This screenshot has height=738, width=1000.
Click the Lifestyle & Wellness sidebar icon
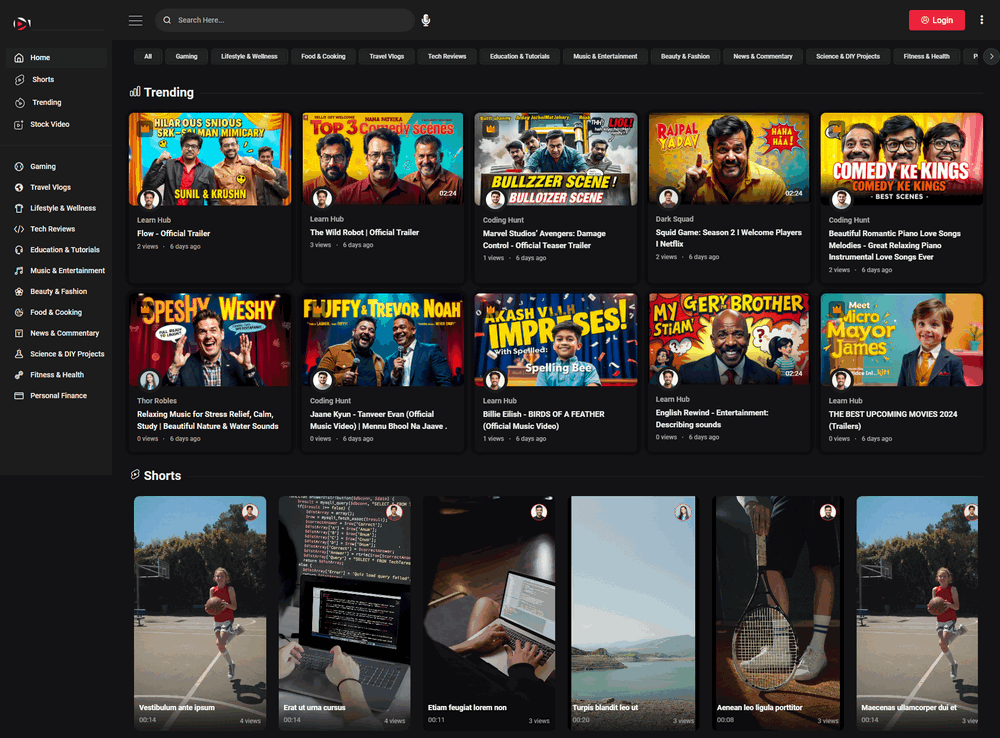pyautogui.click(x=19, y=209)
